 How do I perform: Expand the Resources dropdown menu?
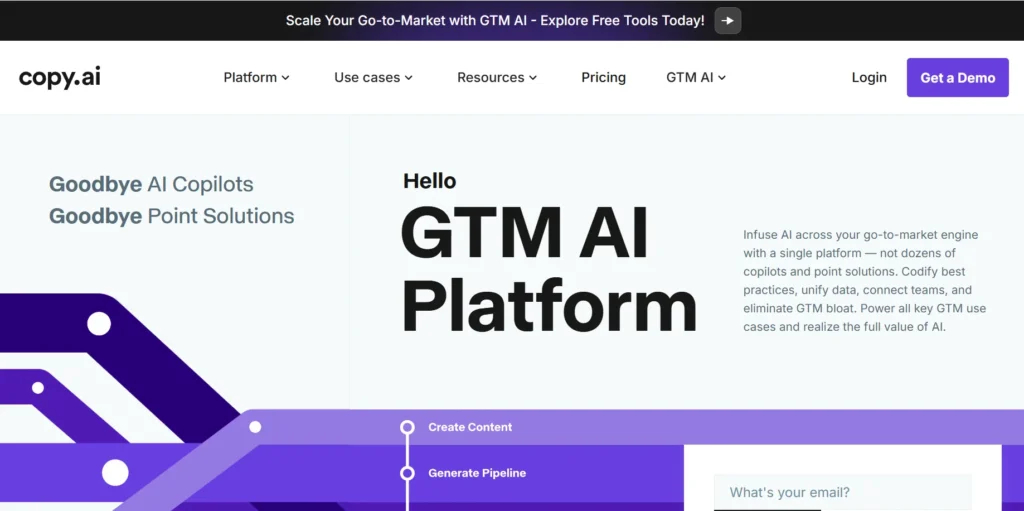coord(496,78)
